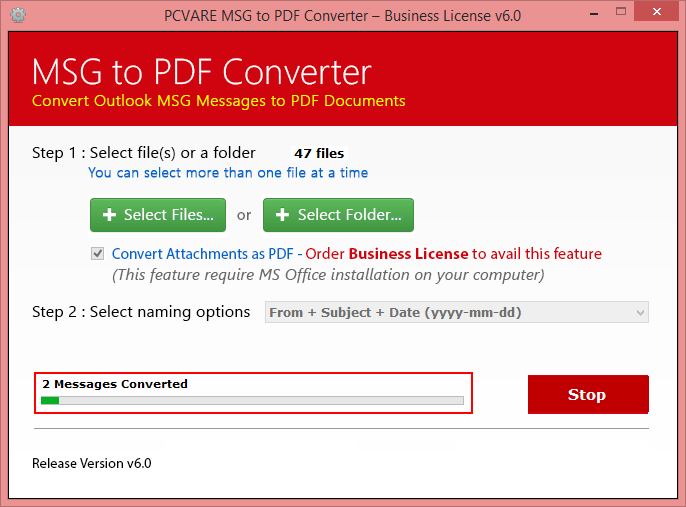Screen dimensions: 686x507
Task: Click the conversion progress bar
Action: pyautogui.click(x=252, y=400)
